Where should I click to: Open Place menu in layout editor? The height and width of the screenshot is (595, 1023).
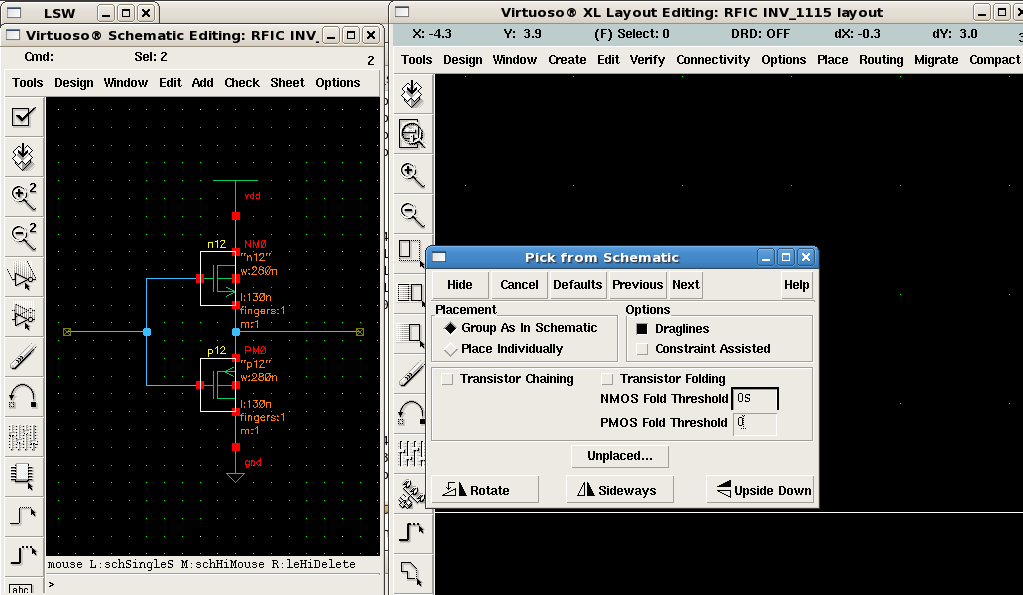pos(832,60)
